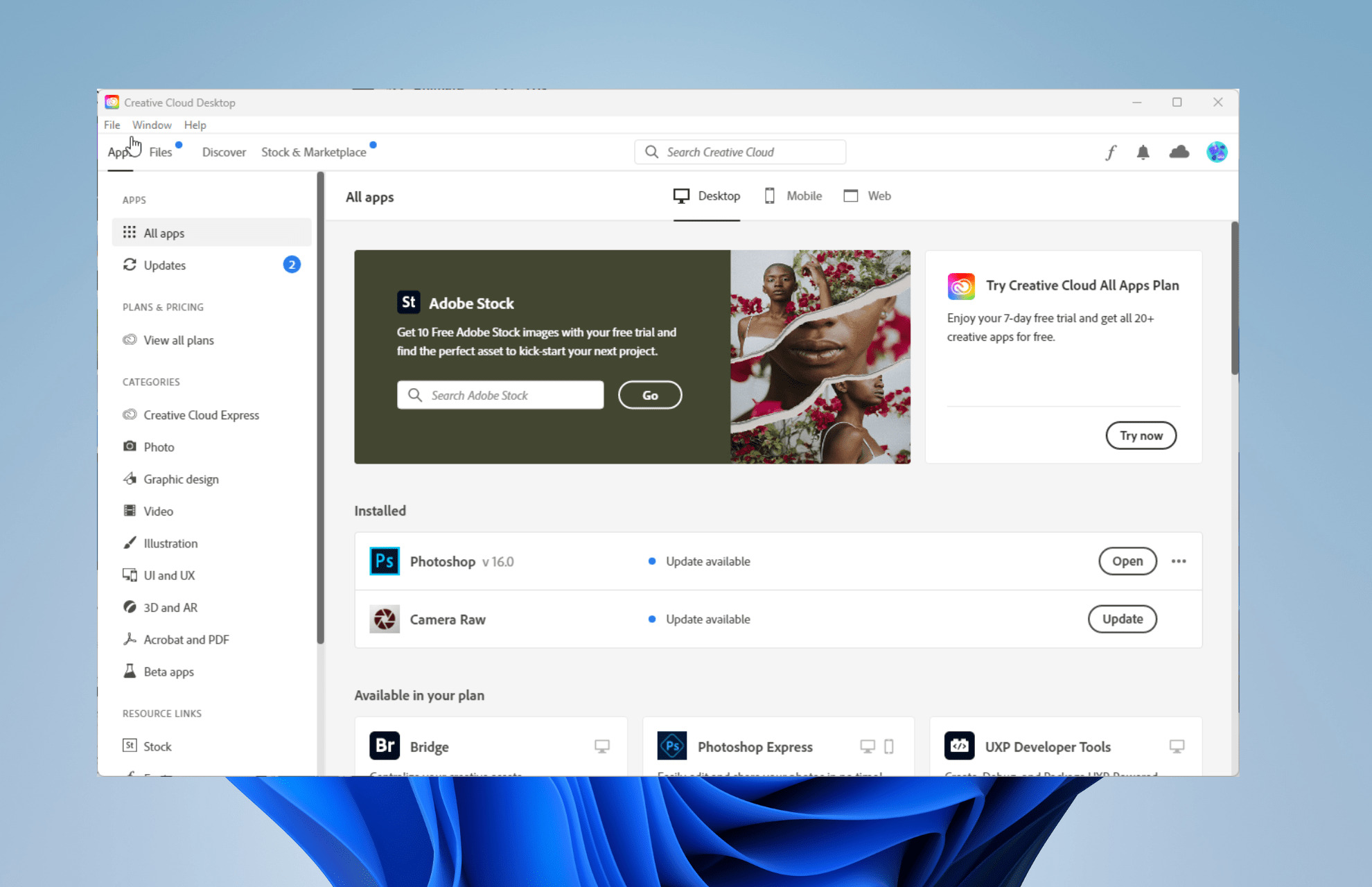Screen dimensions: 1372x887
Task: Click the main content vertical scrollbar
Action: coord(1234,298)
